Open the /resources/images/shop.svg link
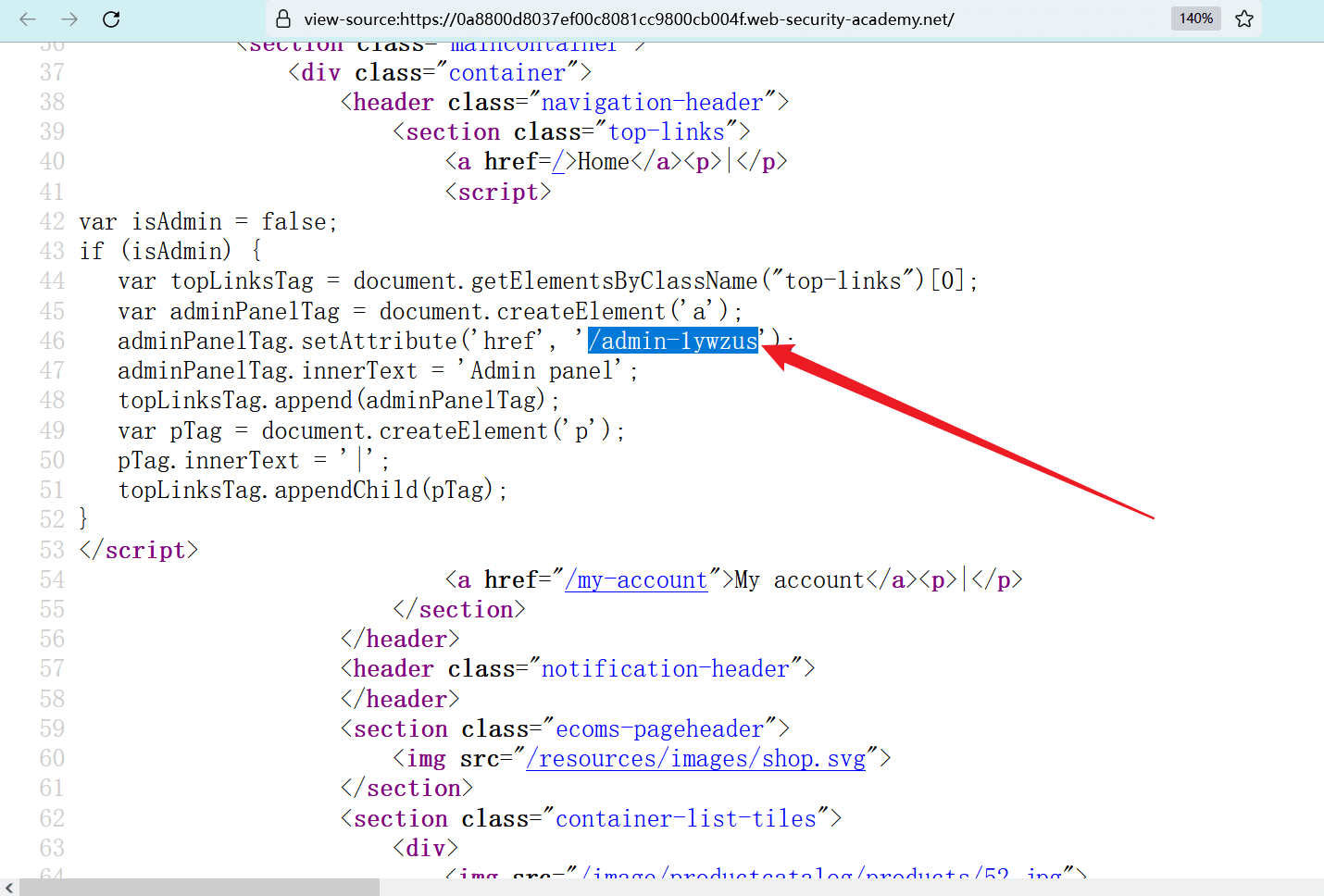The height and width of the screenshot is (896, 1324). click(x=695, y=759)
